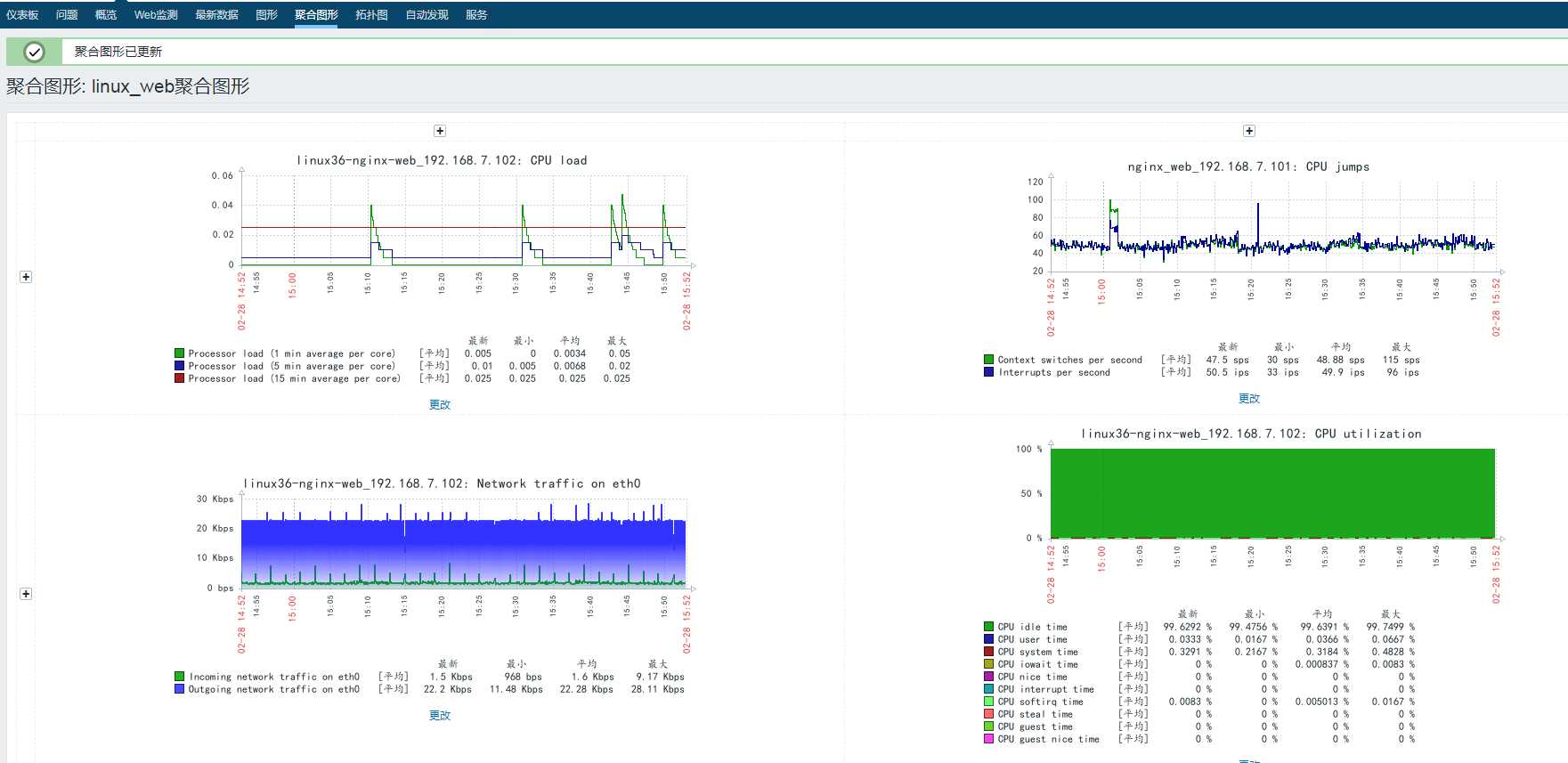Click the green Incoming network traffic swatch
The height and width of the screenshot is (763, 1568).
click(x=180, y=677)
